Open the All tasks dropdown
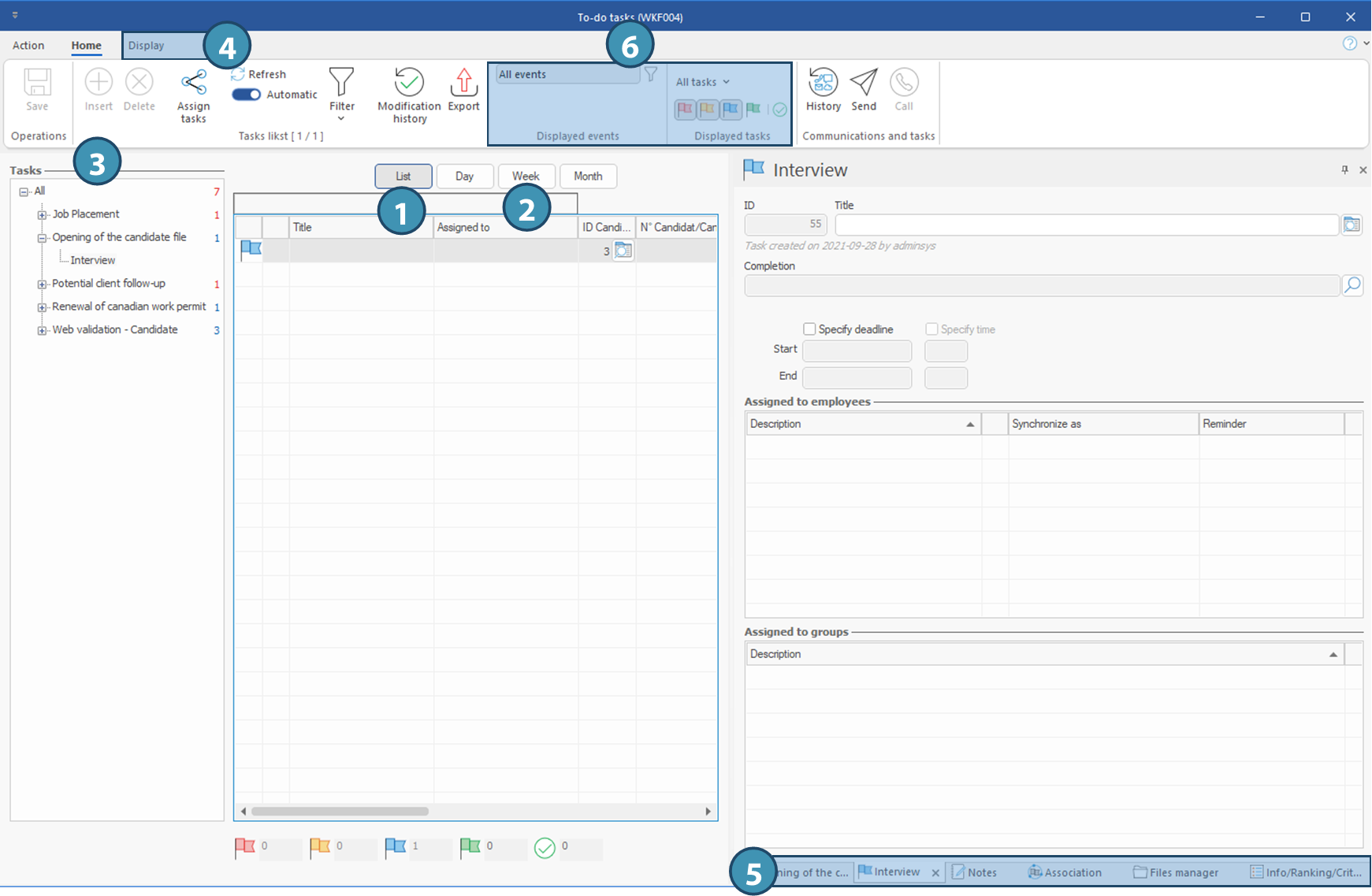Image resolution: width=1372 pixels, height=896 pixels. 703,82
